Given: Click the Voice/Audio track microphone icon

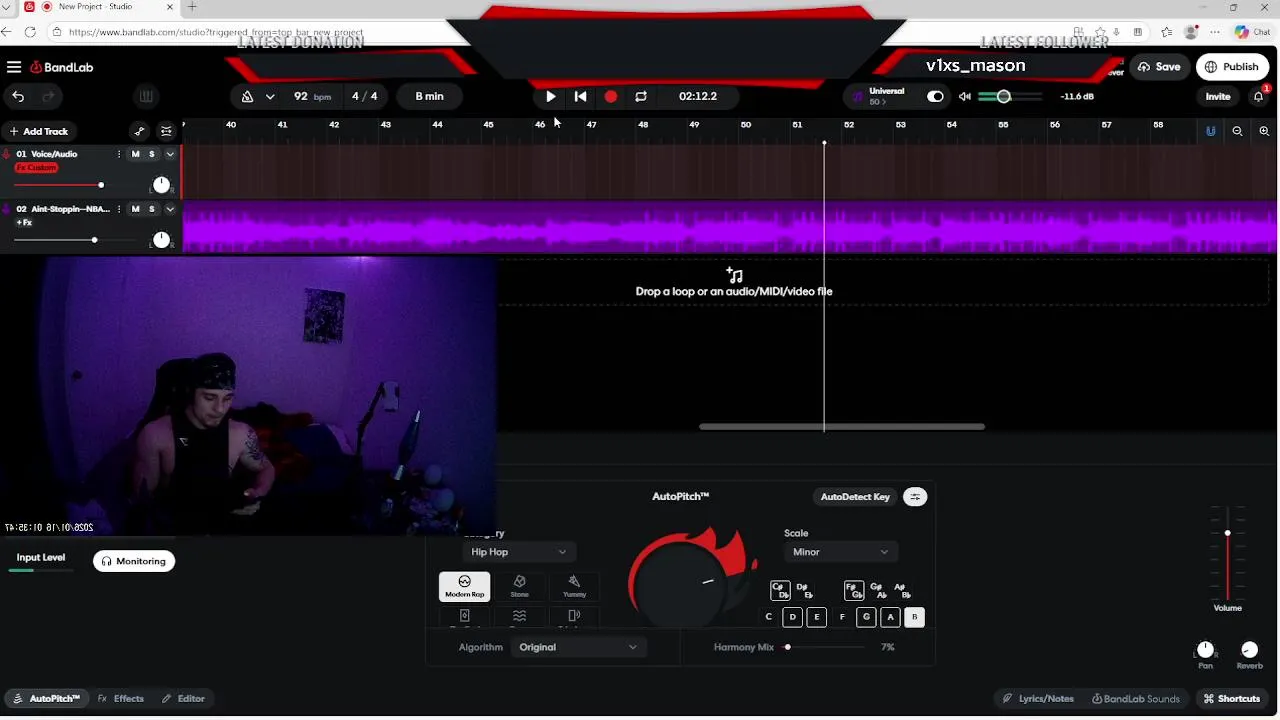Looking at the screenshot, I should 7,154.
